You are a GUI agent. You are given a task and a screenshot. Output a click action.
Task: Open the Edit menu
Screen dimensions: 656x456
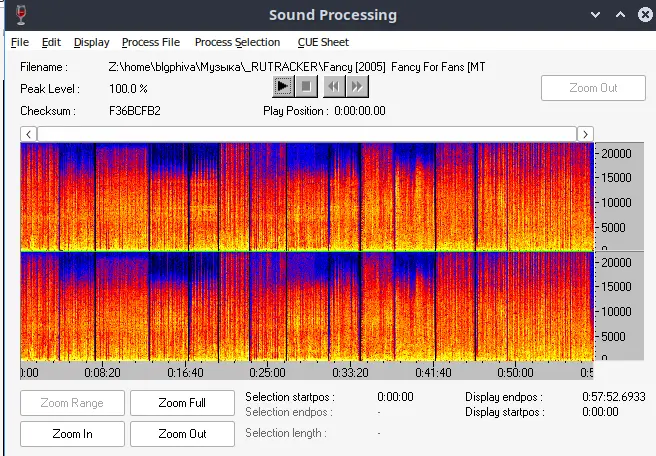click(51, 42)
